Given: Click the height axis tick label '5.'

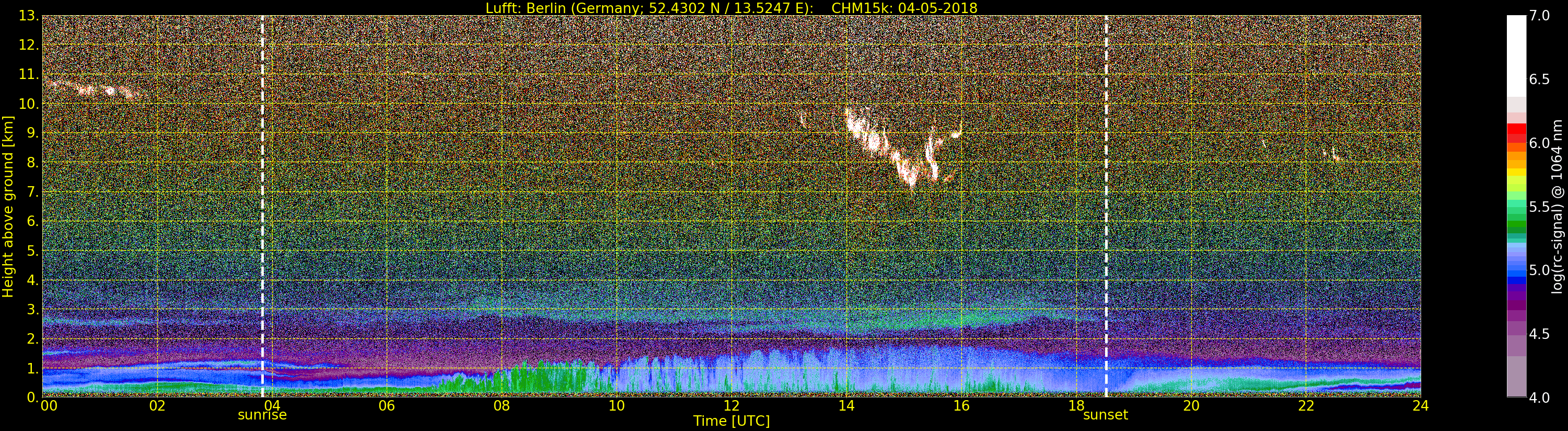Looking at the screenshot, I should pos(33,251).
